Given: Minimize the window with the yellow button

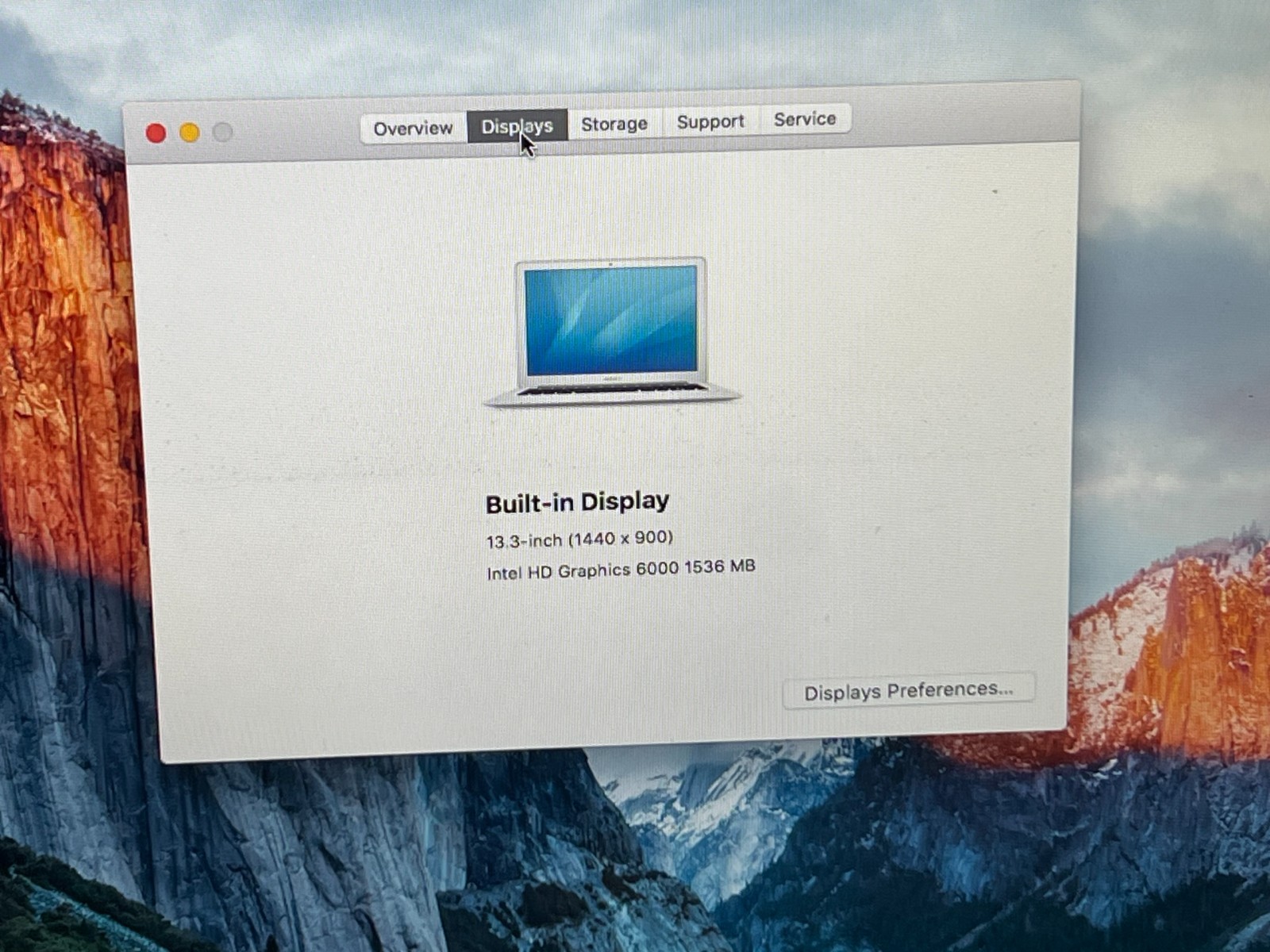Looking at the screenshot, I should point(190,132).
